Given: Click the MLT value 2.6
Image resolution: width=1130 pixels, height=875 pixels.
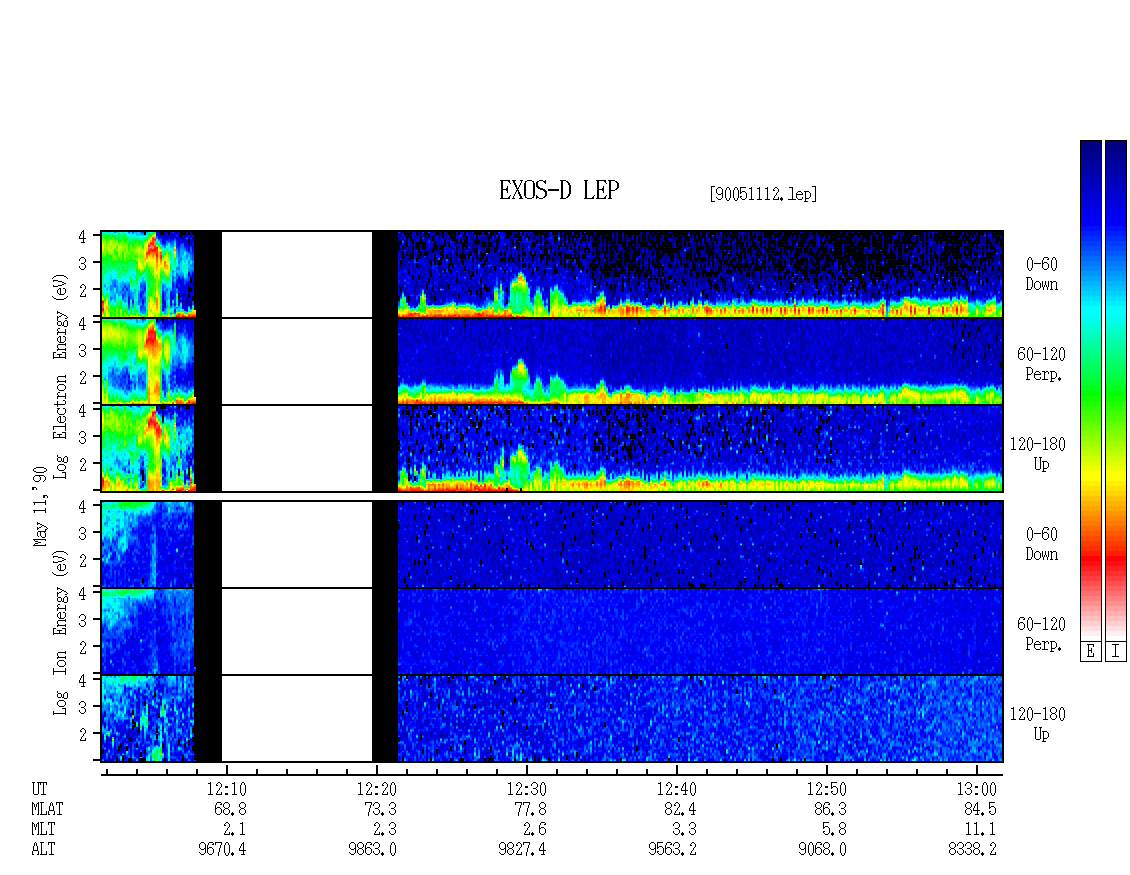Looking at the screenshot, I should pos(535,830).
